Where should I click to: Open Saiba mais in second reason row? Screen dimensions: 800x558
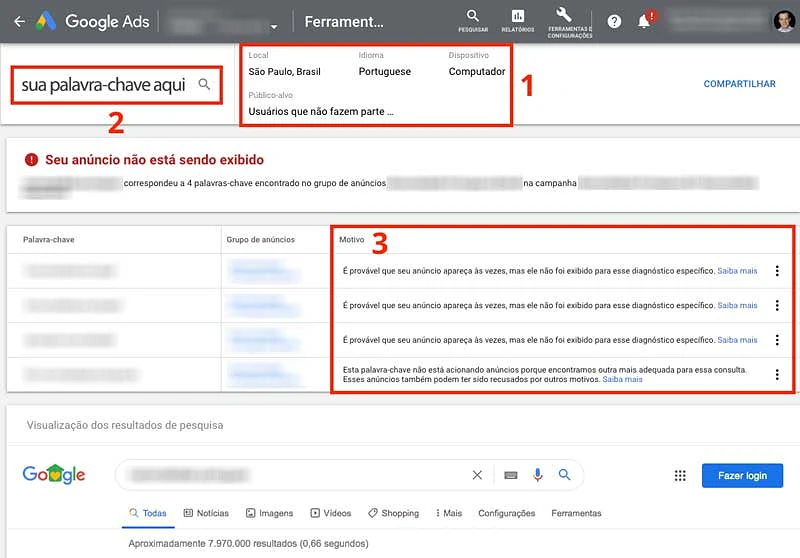[x=737, y=306]
